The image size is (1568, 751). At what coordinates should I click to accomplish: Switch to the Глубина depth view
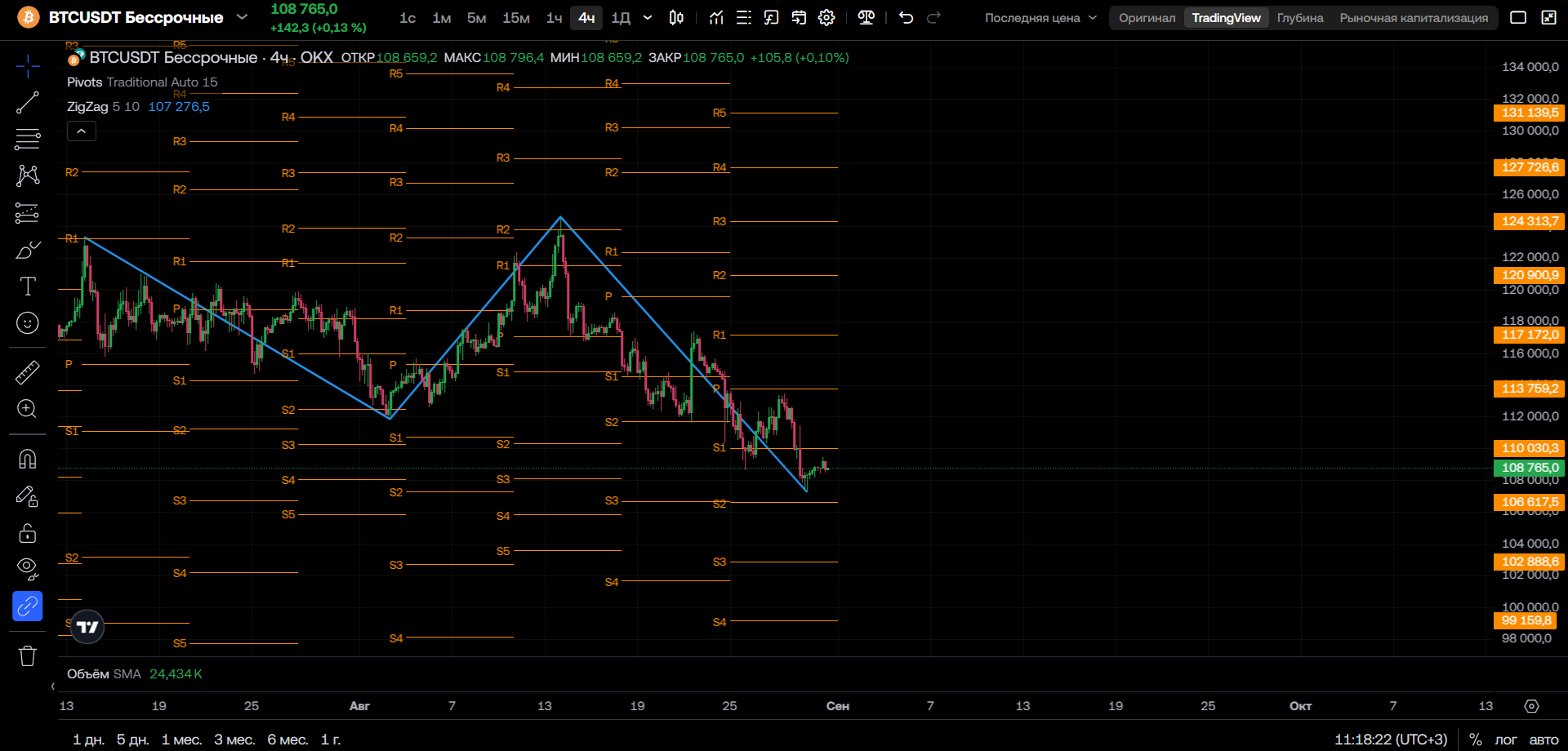click(1300, 18)
